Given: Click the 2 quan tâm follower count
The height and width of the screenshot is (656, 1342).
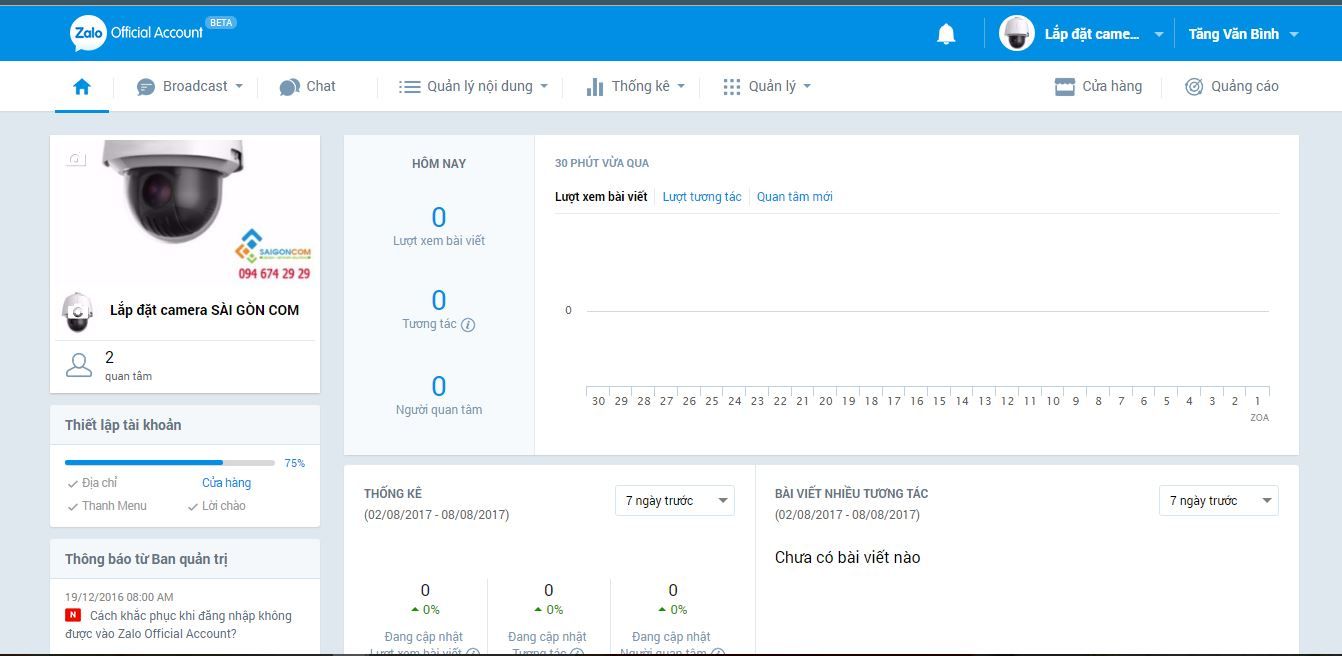Looking at the screenshot, I should [128, 366].
